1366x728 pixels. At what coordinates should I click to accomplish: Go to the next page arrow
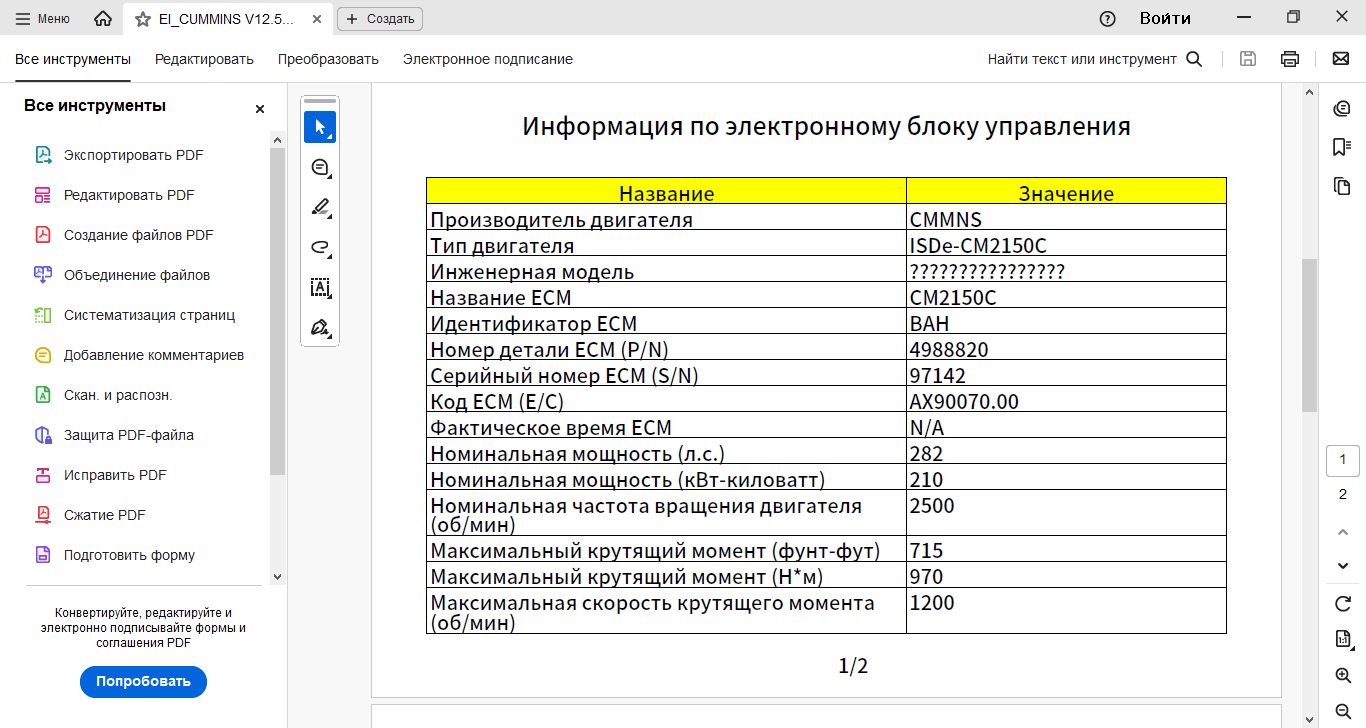pos(1343,566)
